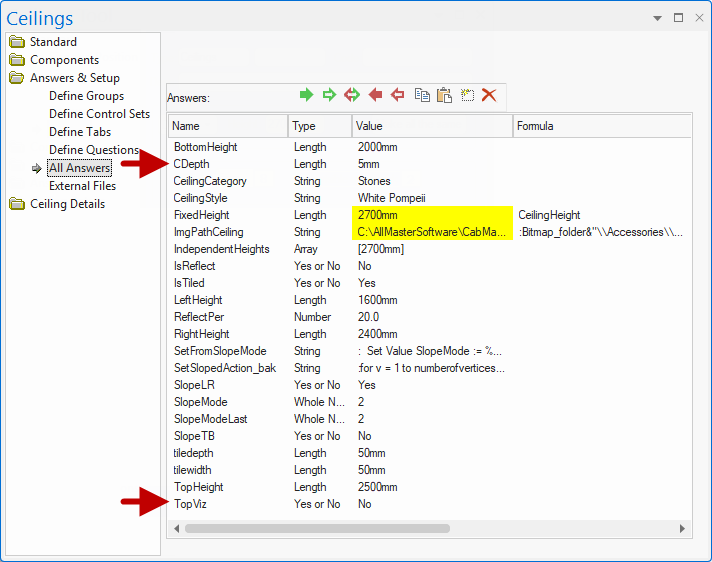The height and width of the screenshot is (562, 712).
Task: Click the outlined green right arrow icon
Action: coord(329,95)
